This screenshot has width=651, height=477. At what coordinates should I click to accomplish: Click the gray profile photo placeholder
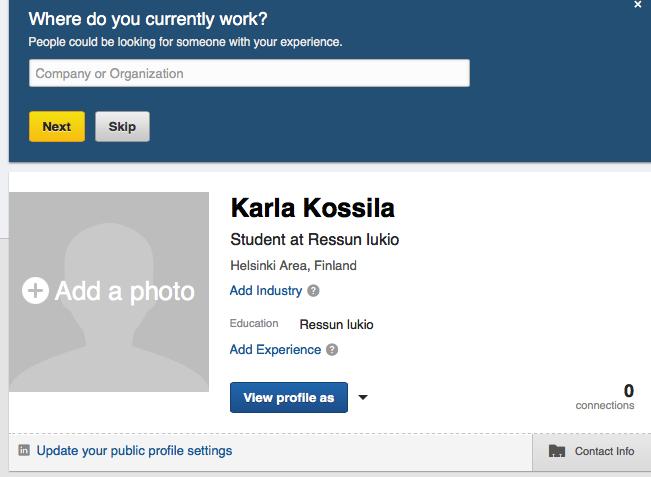(x=109, y=291)
